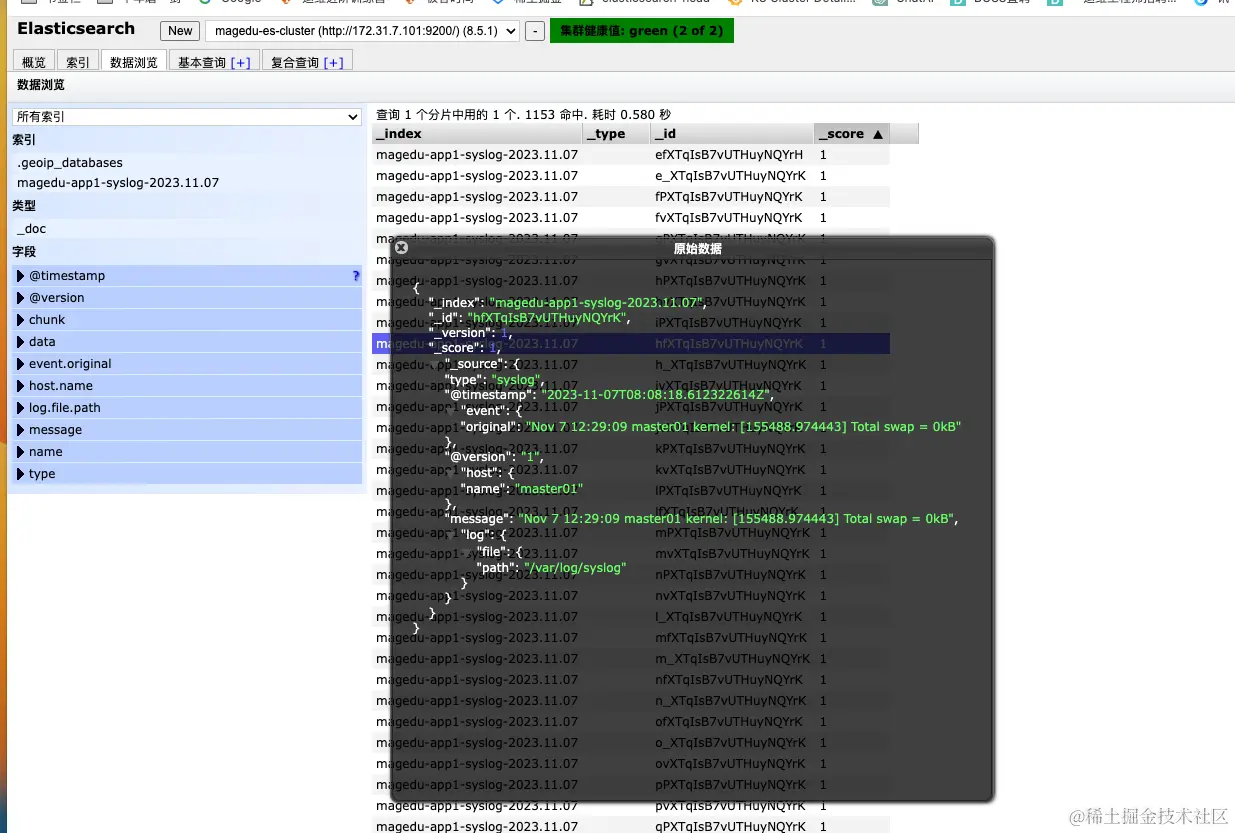Close the 原始数据 popup with the X icon
The height and width of the screenshot is (833, 1235).
pyautogui.click(x=401, y=247)
